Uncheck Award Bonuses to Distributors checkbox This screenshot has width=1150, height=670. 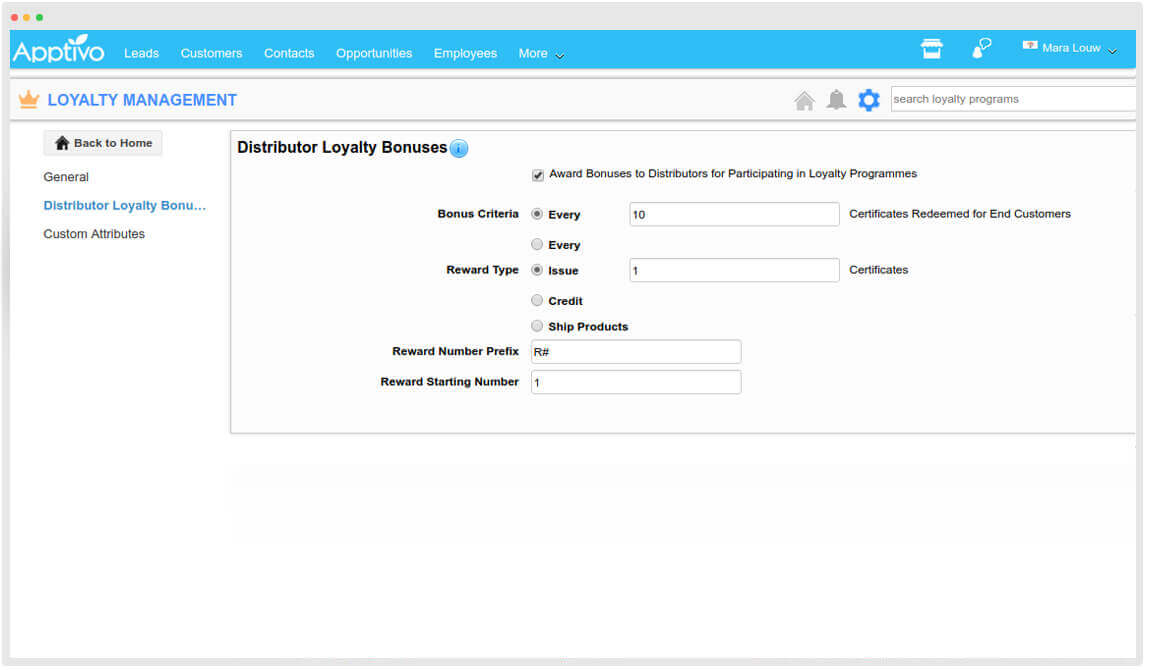[537, 173]
